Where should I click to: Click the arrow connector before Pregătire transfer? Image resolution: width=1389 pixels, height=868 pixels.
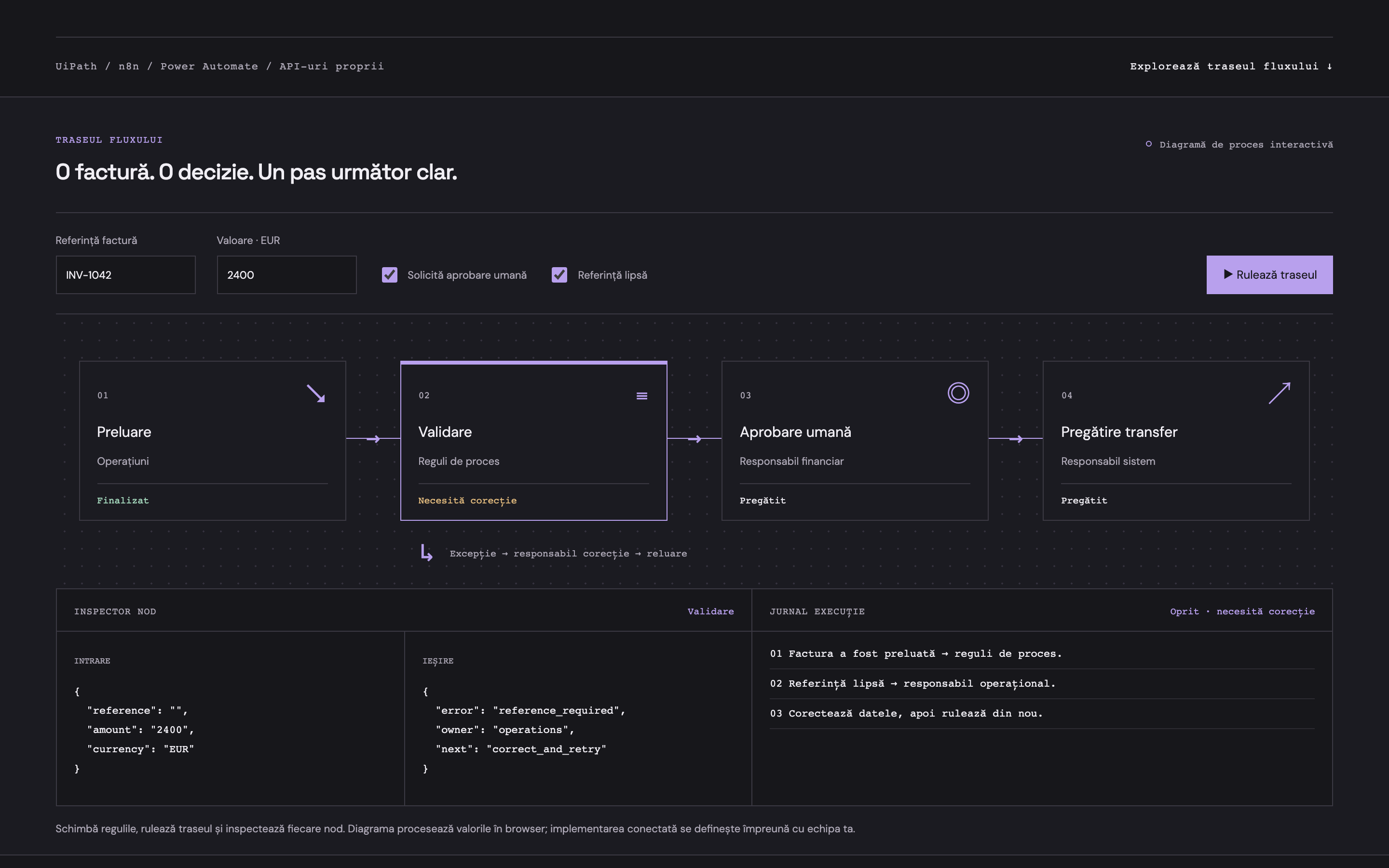click(x=1015, y=439)
